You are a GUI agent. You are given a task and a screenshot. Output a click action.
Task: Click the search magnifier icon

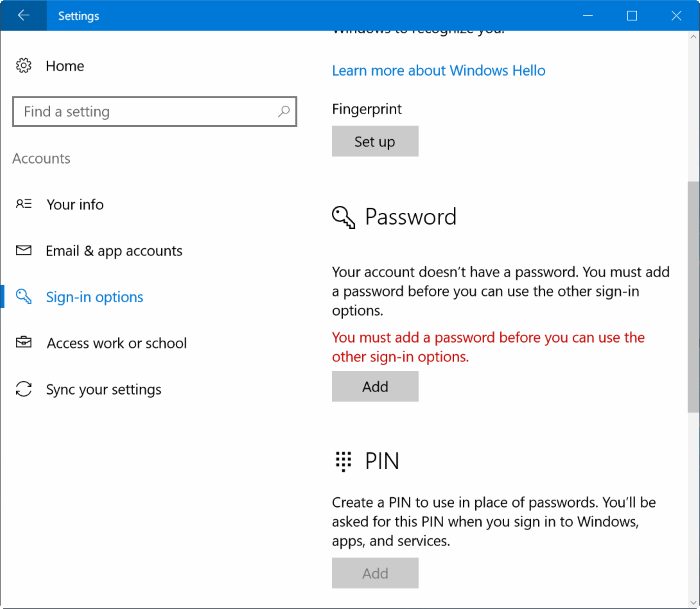[284, 111]
